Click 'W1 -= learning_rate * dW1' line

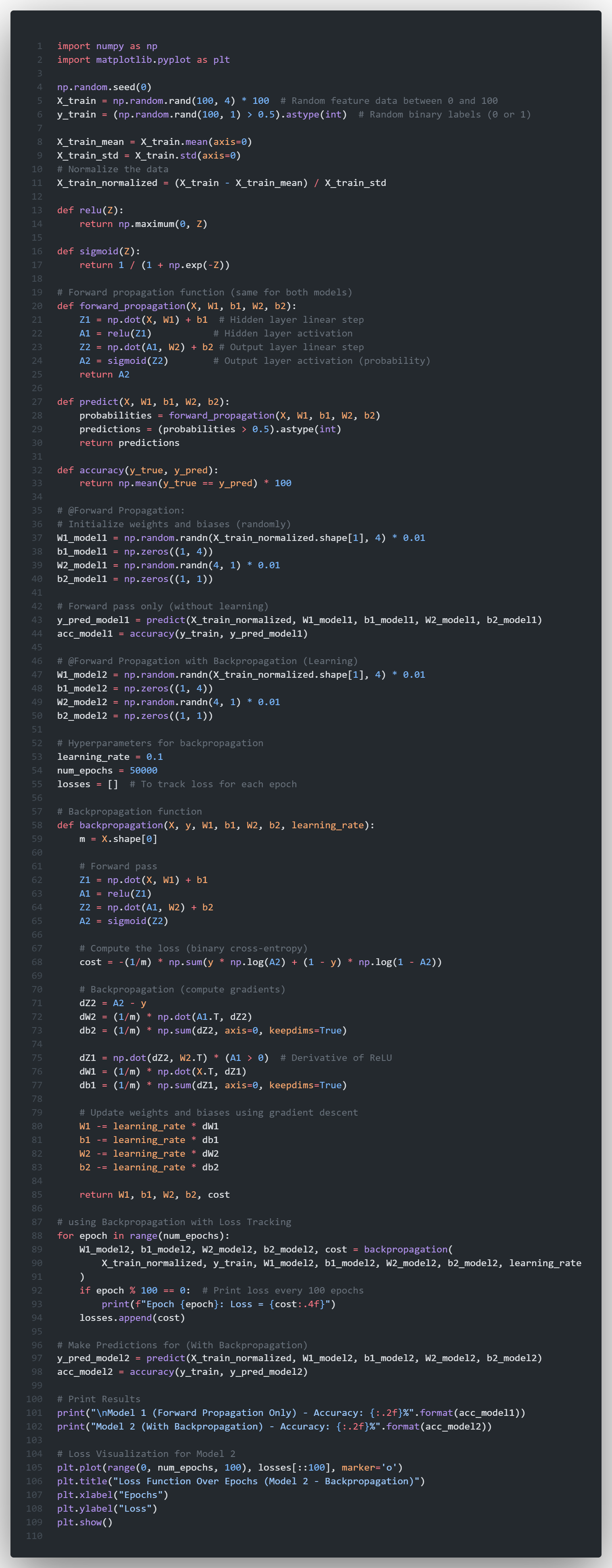149,1126
